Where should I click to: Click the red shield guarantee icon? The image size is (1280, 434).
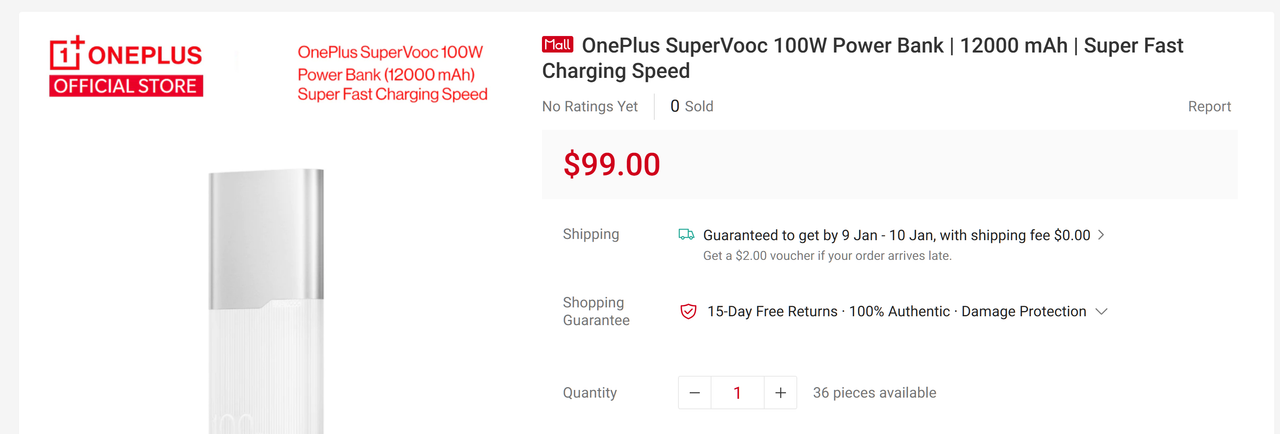click(x=688, y=312)
